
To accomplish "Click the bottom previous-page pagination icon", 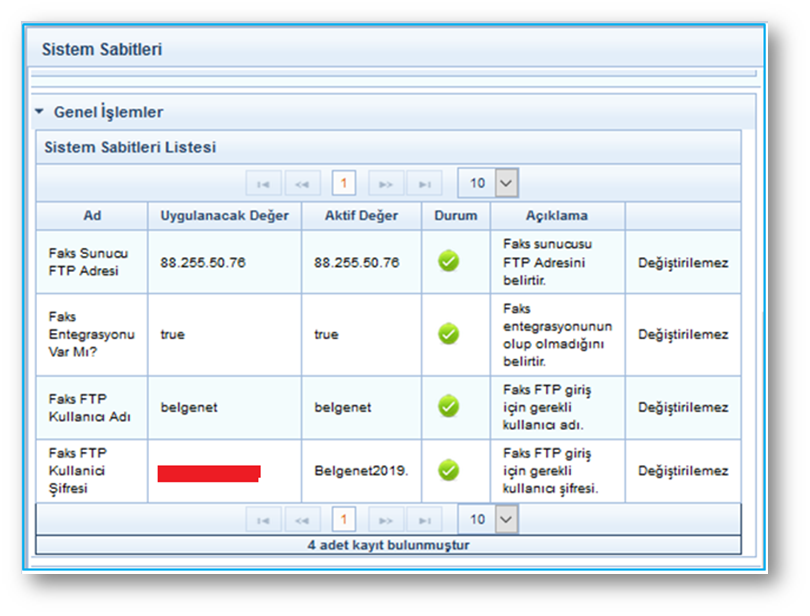I will click(x=302, y=520).
